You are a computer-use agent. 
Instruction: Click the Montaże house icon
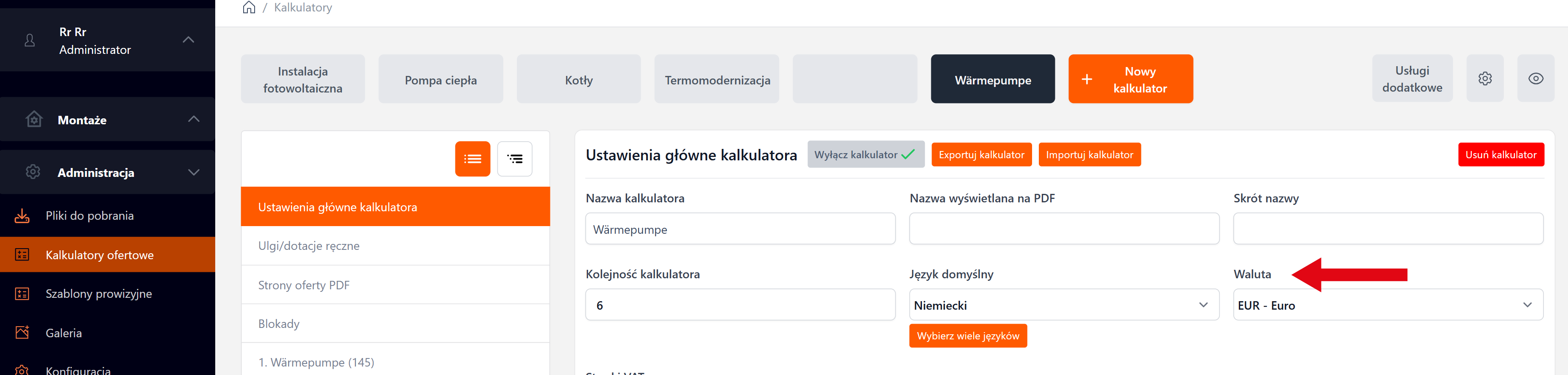(x=33, y=120)
